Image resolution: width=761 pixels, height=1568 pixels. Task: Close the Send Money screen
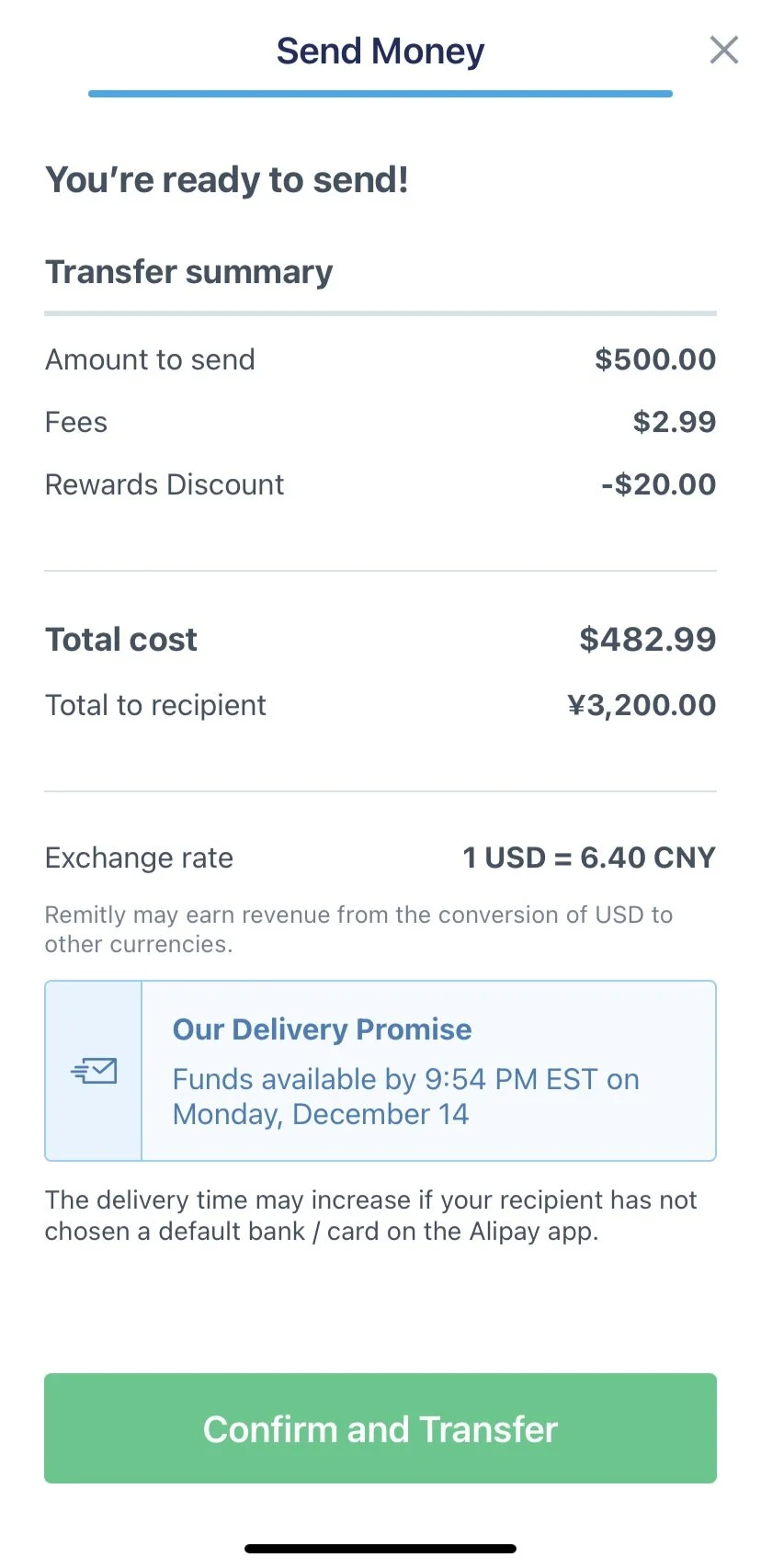pyautogui.click(x=724, y=50)
